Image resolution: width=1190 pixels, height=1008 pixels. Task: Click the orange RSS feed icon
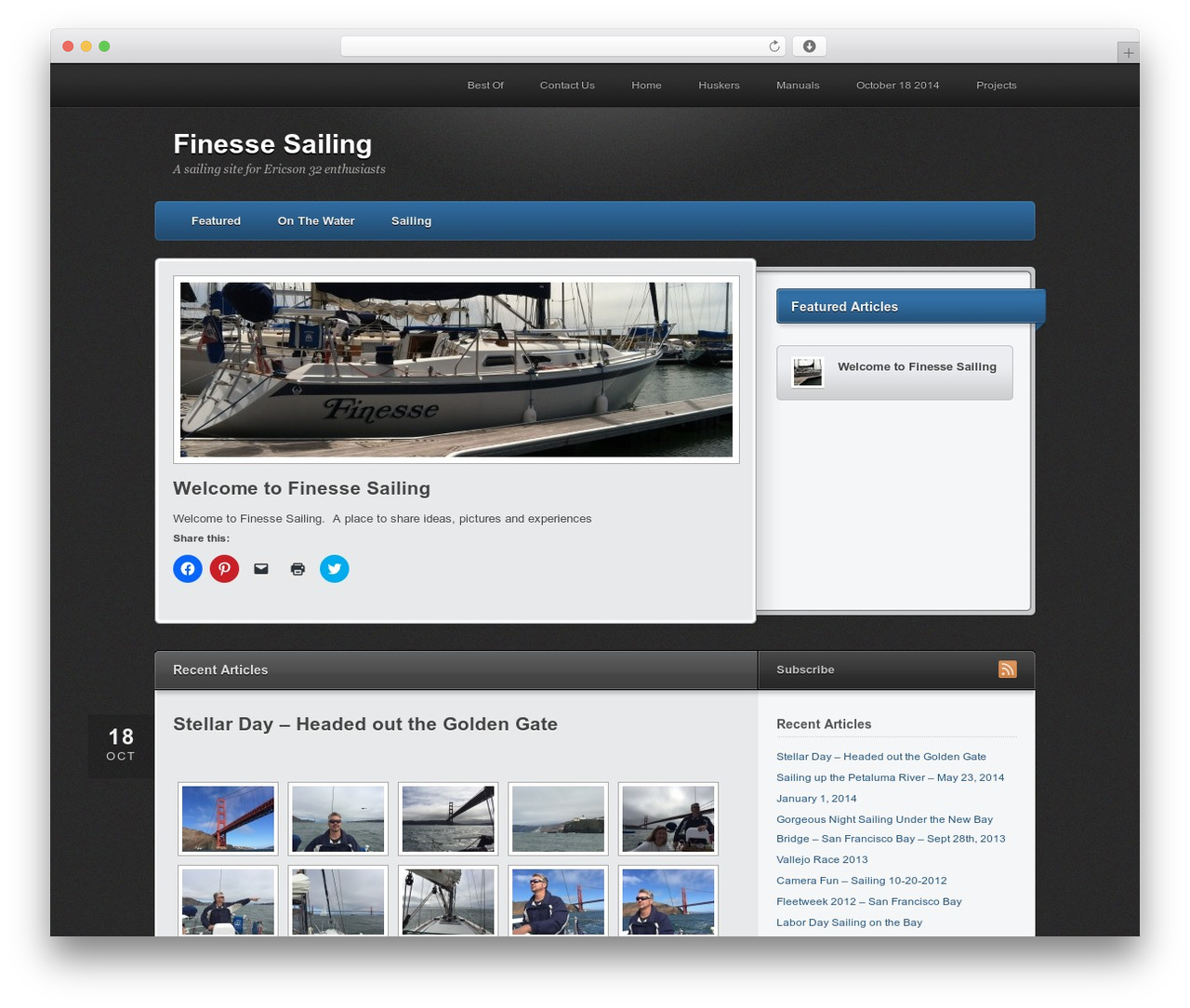point(1008,670)
